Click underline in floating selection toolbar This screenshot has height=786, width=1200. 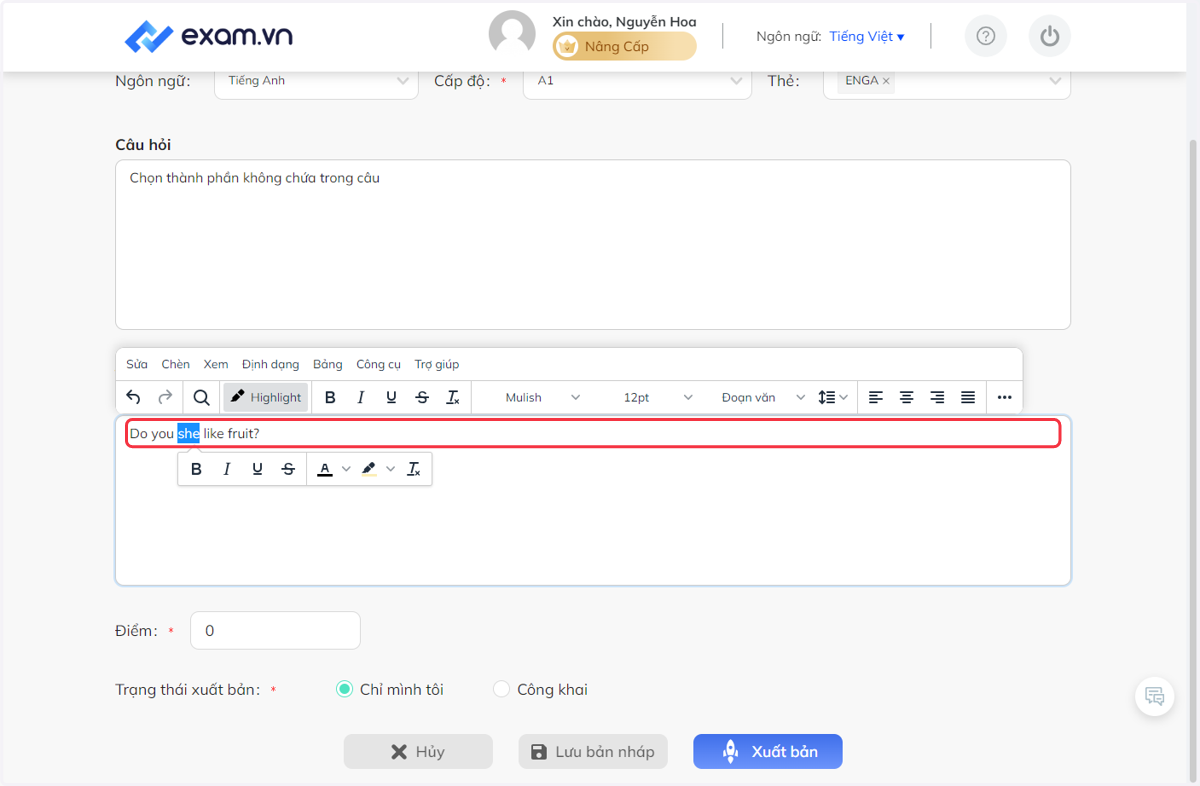258,469
